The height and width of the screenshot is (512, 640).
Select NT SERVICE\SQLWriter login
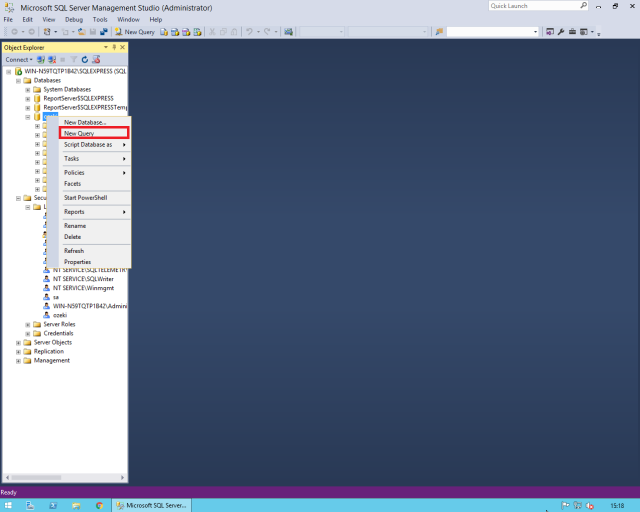[83, 279]
